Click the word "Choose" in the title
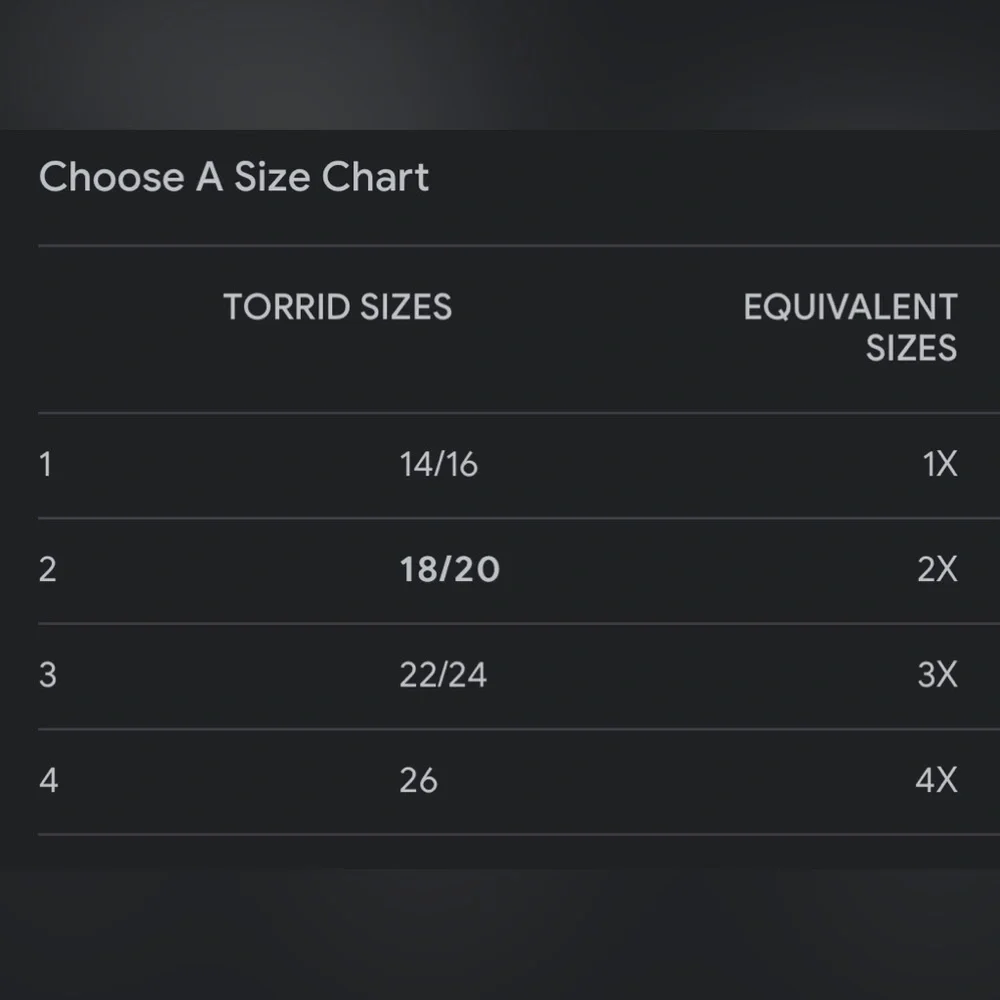This screenshot has height=1000, width=1000. coord(111,177)
